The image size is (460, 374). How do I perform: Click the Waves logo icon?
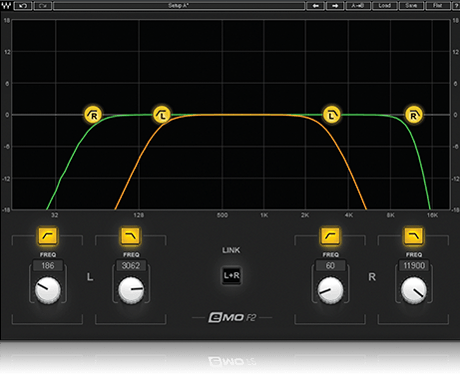[x=6, y=6]
